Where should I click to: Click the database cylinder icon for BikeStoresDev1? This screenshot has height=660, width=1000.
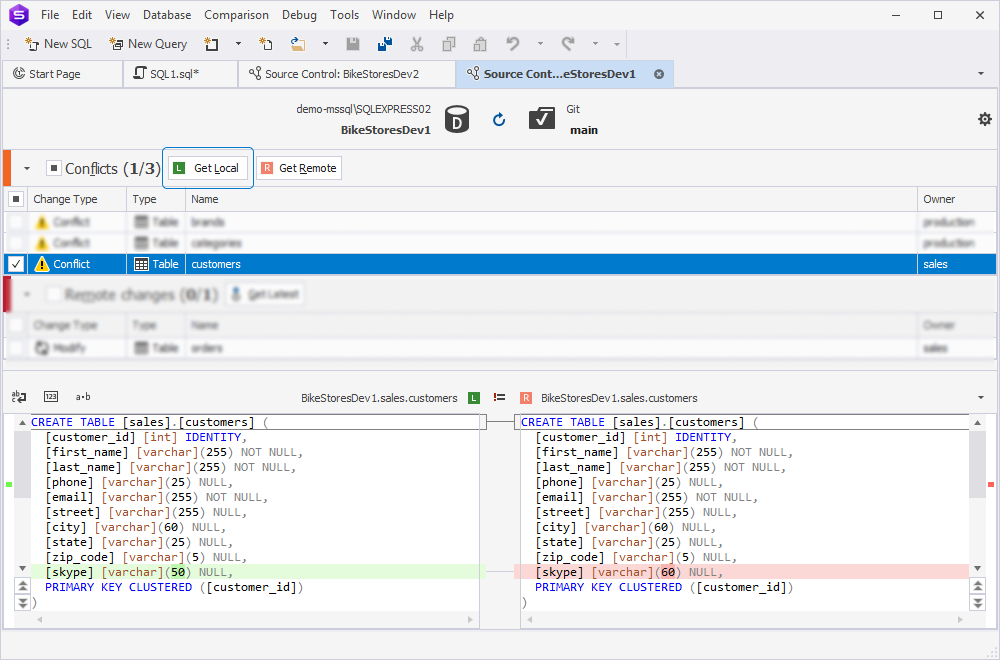pyautogui.click(x=457, y=119)
